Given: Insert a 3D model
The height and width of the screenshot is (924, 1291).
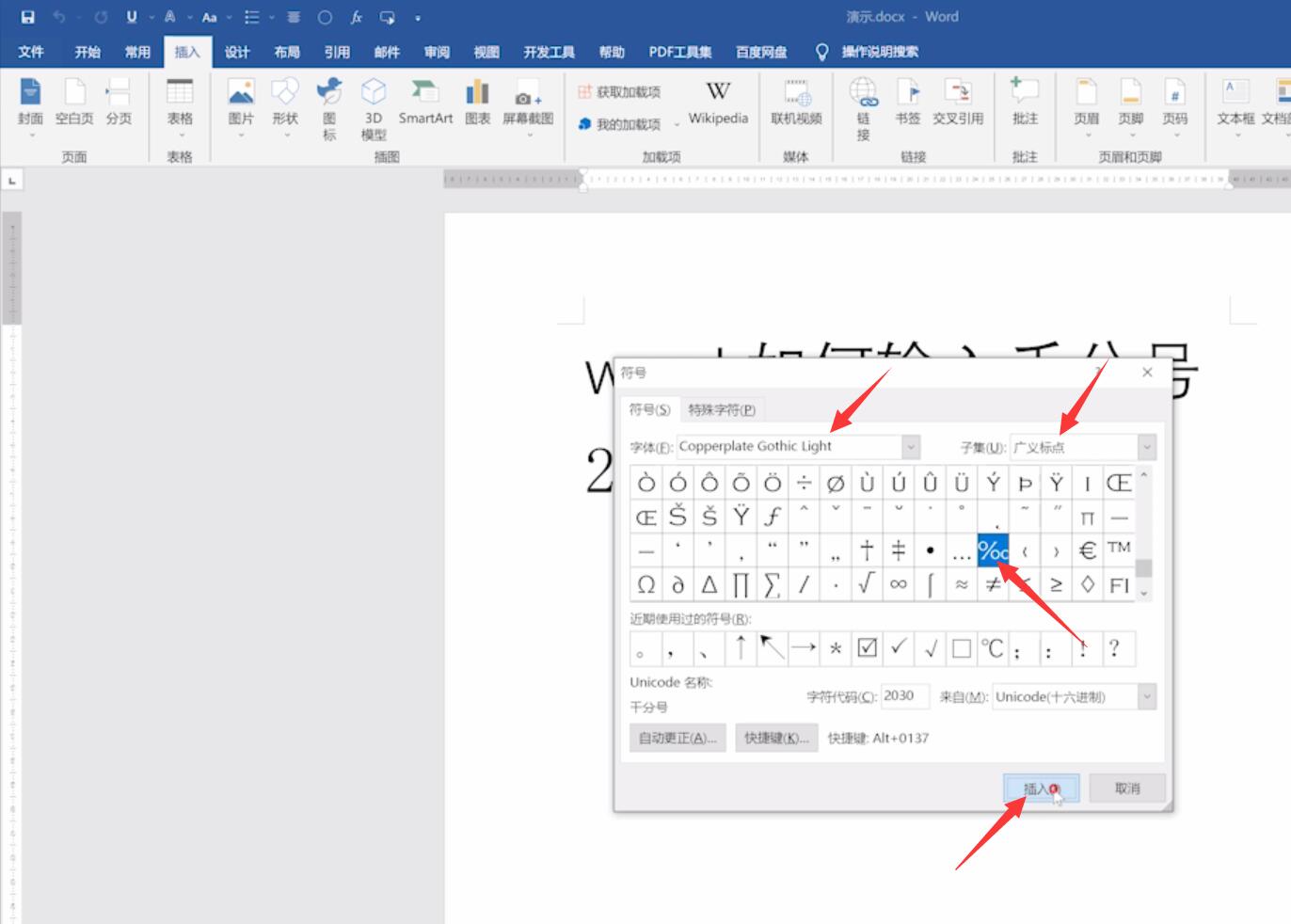Looking at the screenshot, I should point(374,109).
